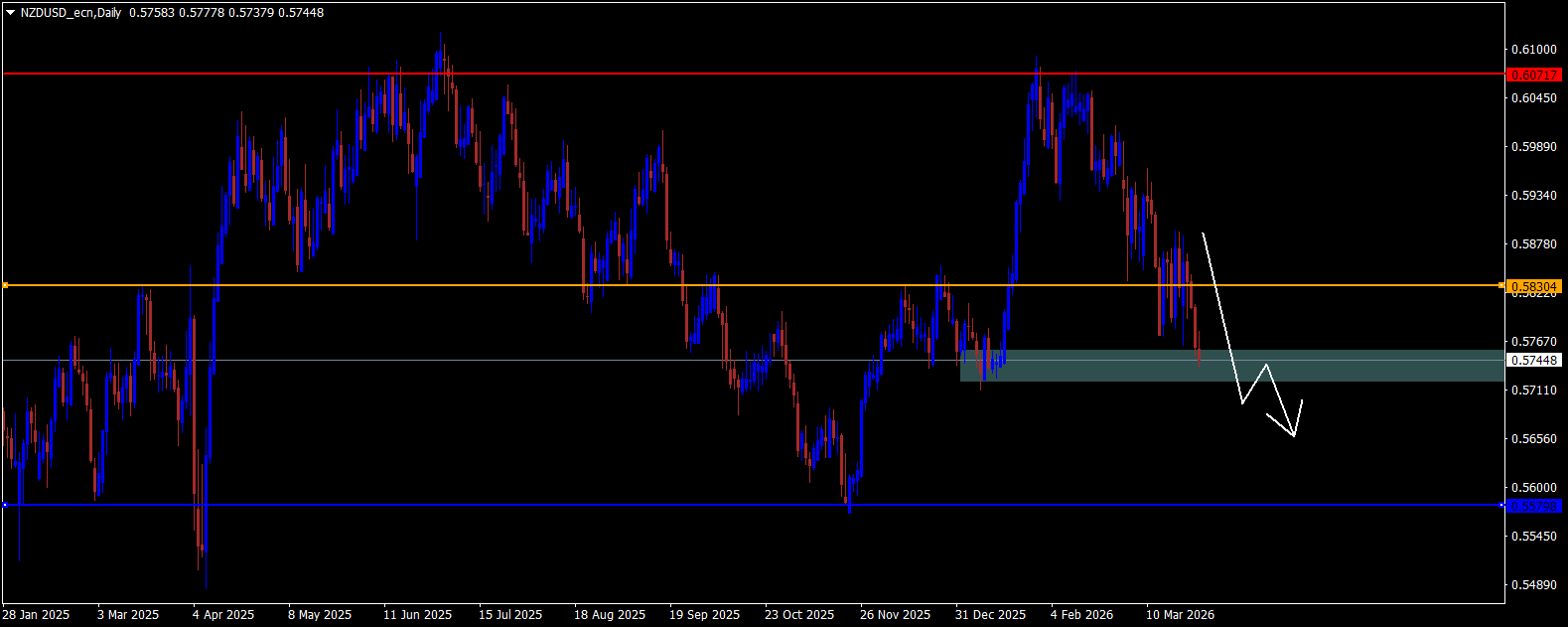Image resolution: width=1568 pixels, height=627 pixels.
Task: Click the 0.60450 price scale label
Action: point(1534,98)
